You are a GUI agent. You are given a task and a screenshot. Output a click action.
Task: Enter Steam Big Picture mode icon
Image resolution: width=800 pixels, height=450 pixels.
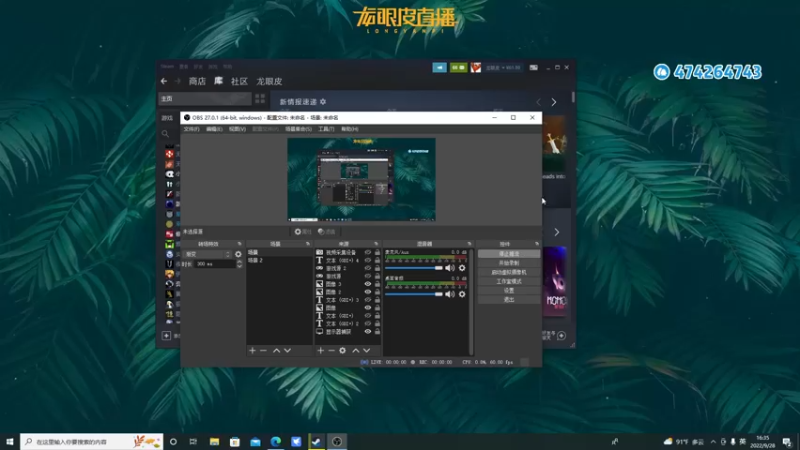click(533, 67)
